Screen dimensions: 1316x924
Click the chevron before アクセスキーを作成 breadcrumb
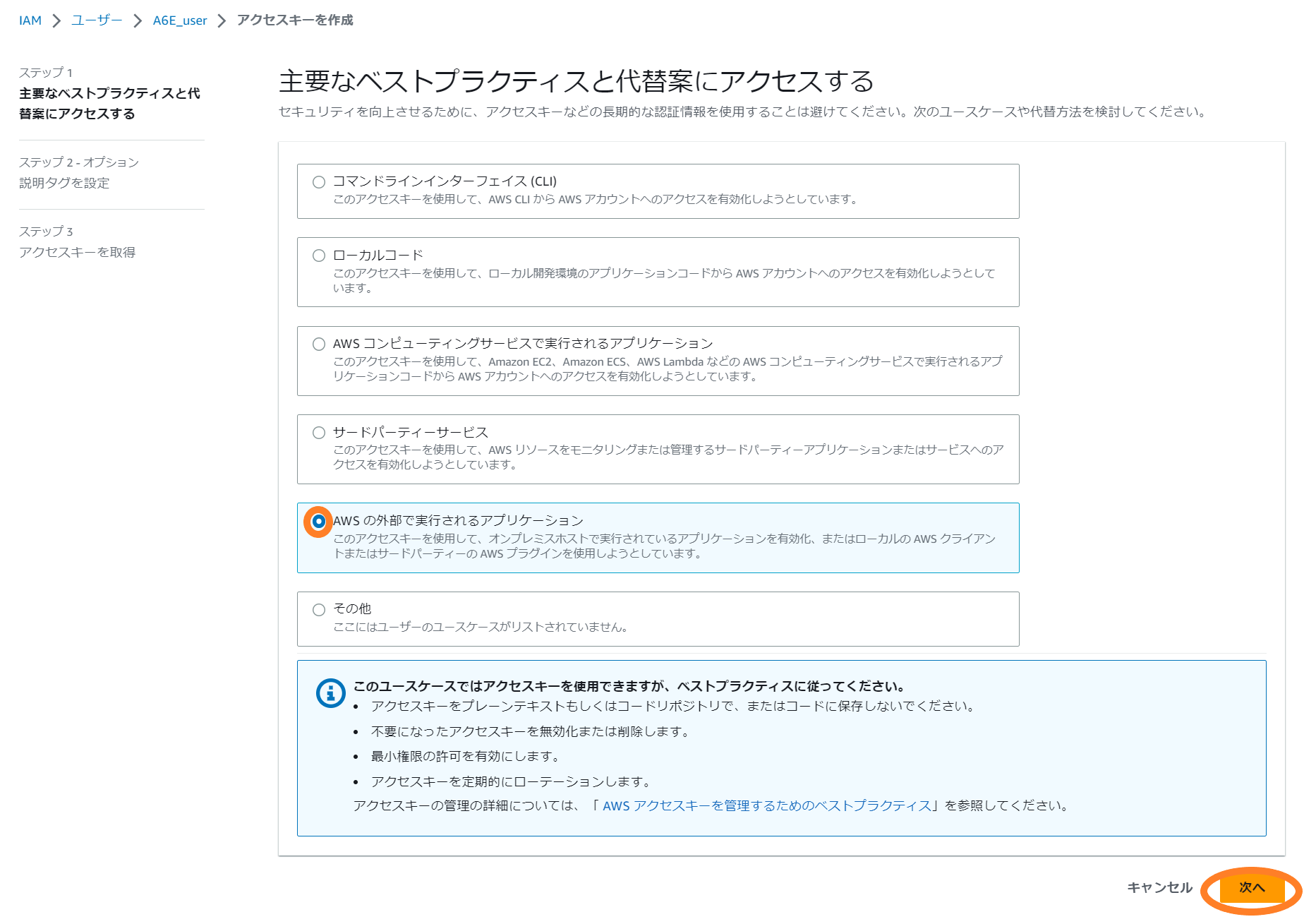pyautogui.click(x=222, y=20)
